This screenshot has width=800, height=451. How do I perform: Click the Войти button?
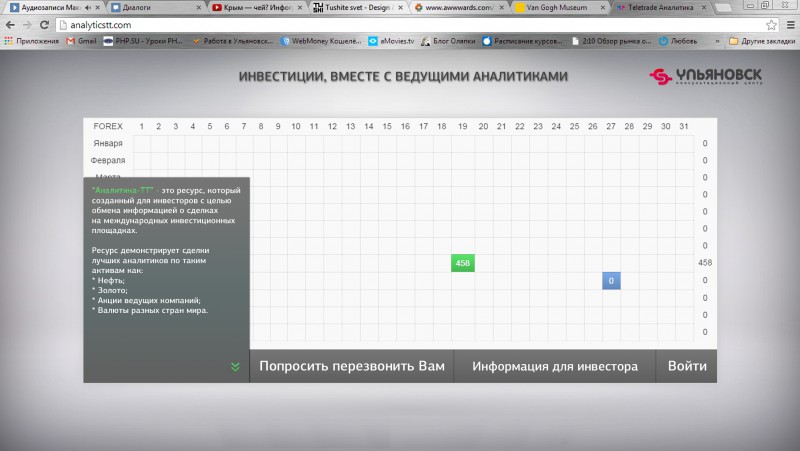click(687, 366)
